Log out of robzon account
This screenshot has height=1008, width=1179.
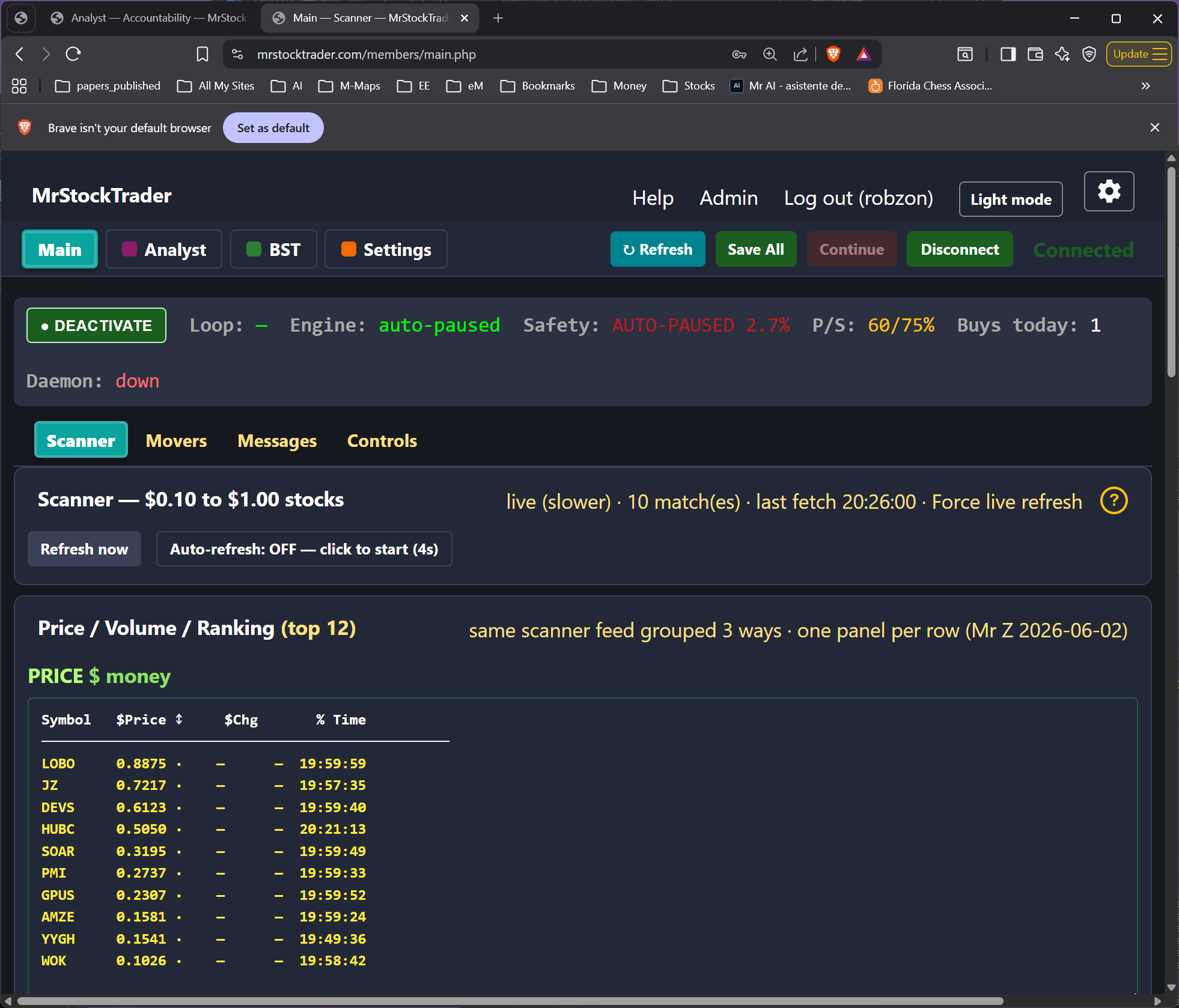859,198
